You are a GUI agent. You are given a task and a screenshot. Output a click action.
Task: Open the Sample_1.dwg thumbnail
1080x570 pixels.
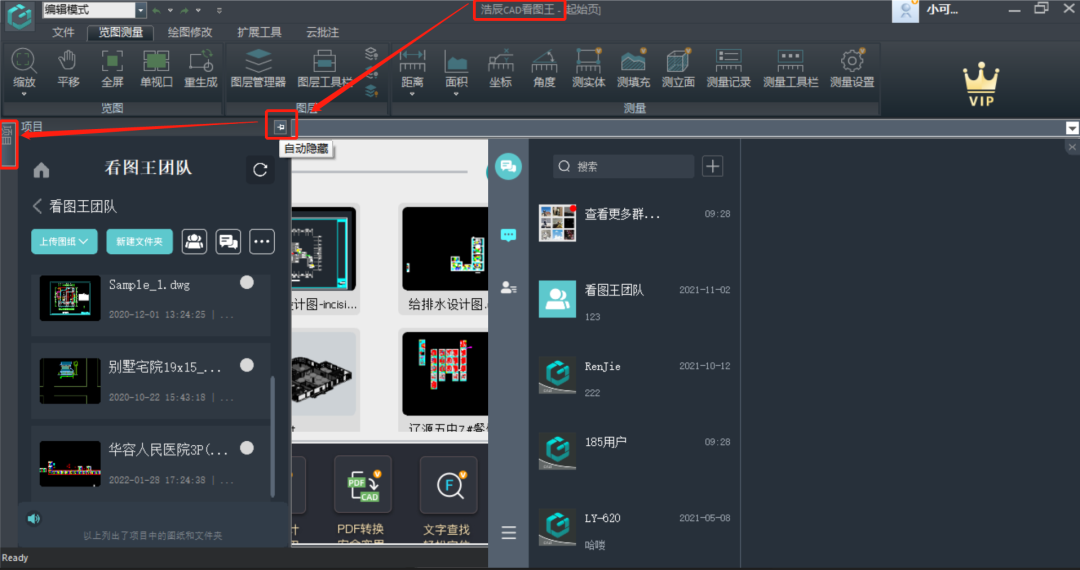(70, 298)
